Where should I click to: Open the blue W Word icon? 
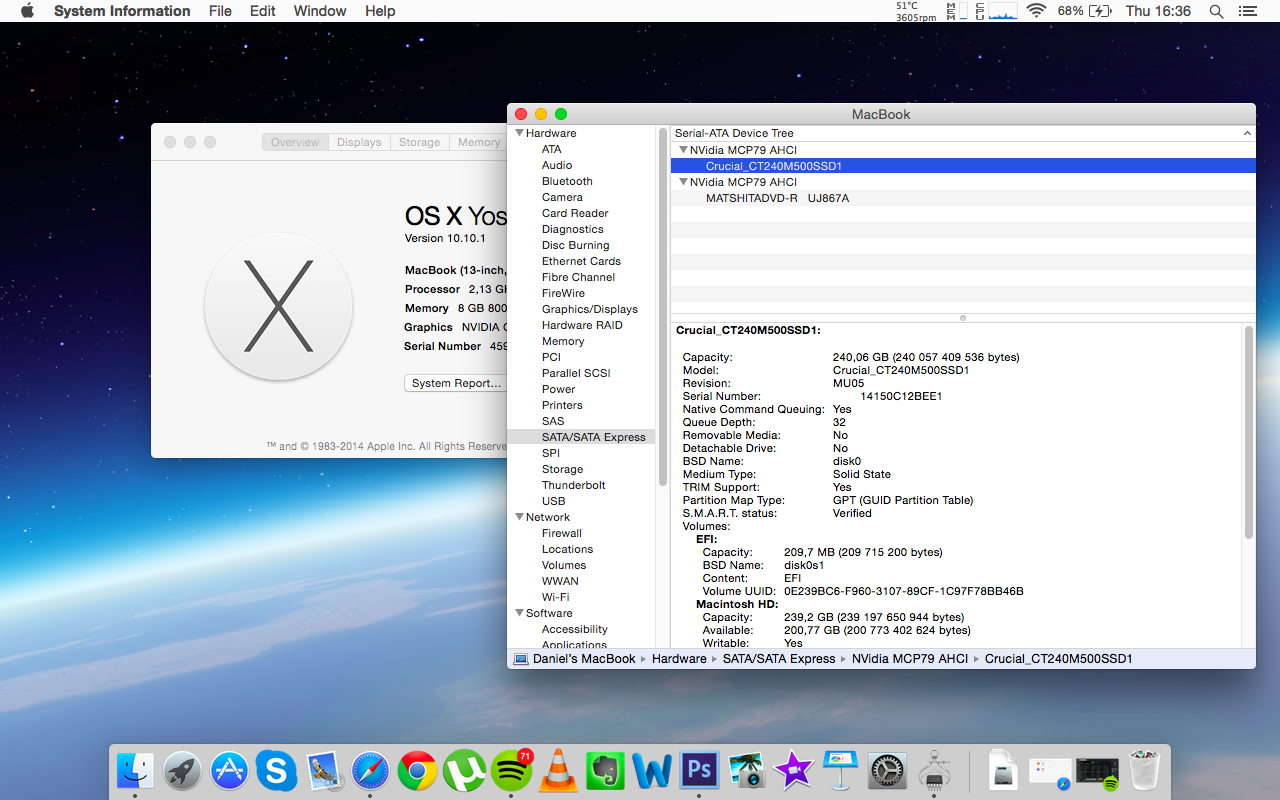click(652, 770)
